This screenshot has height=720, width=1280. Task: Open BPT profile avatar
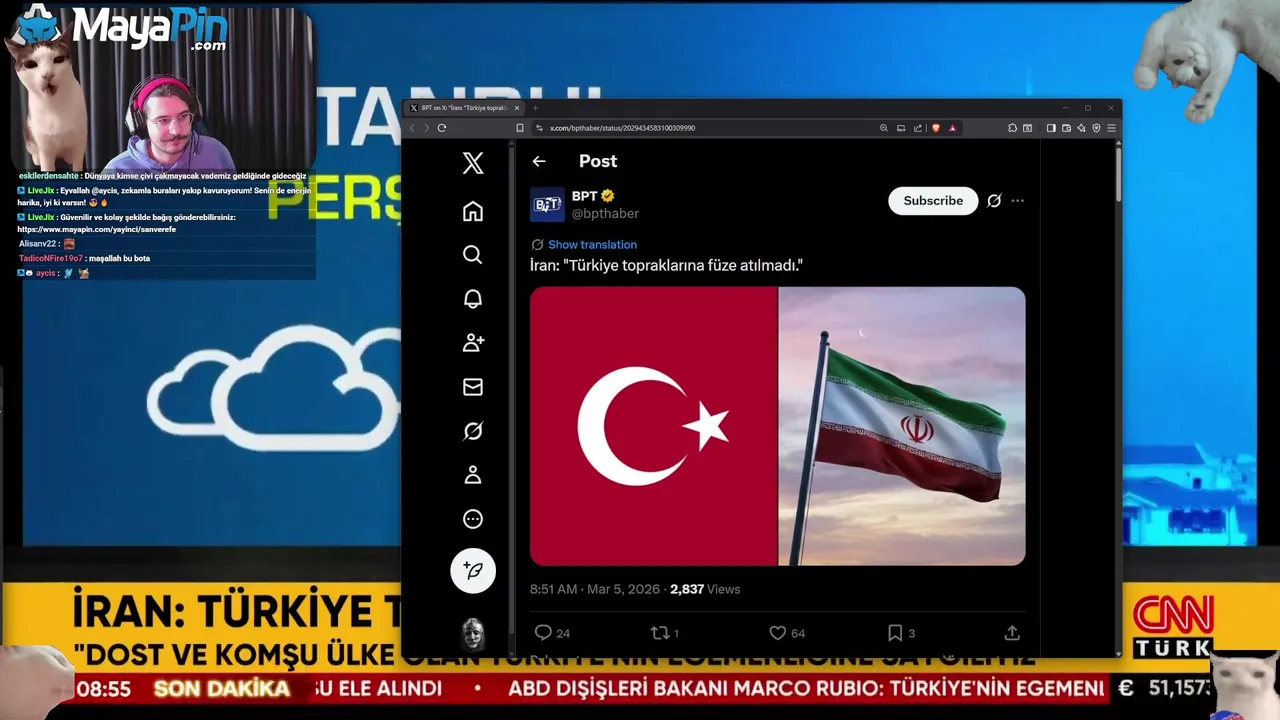[547, 204]
